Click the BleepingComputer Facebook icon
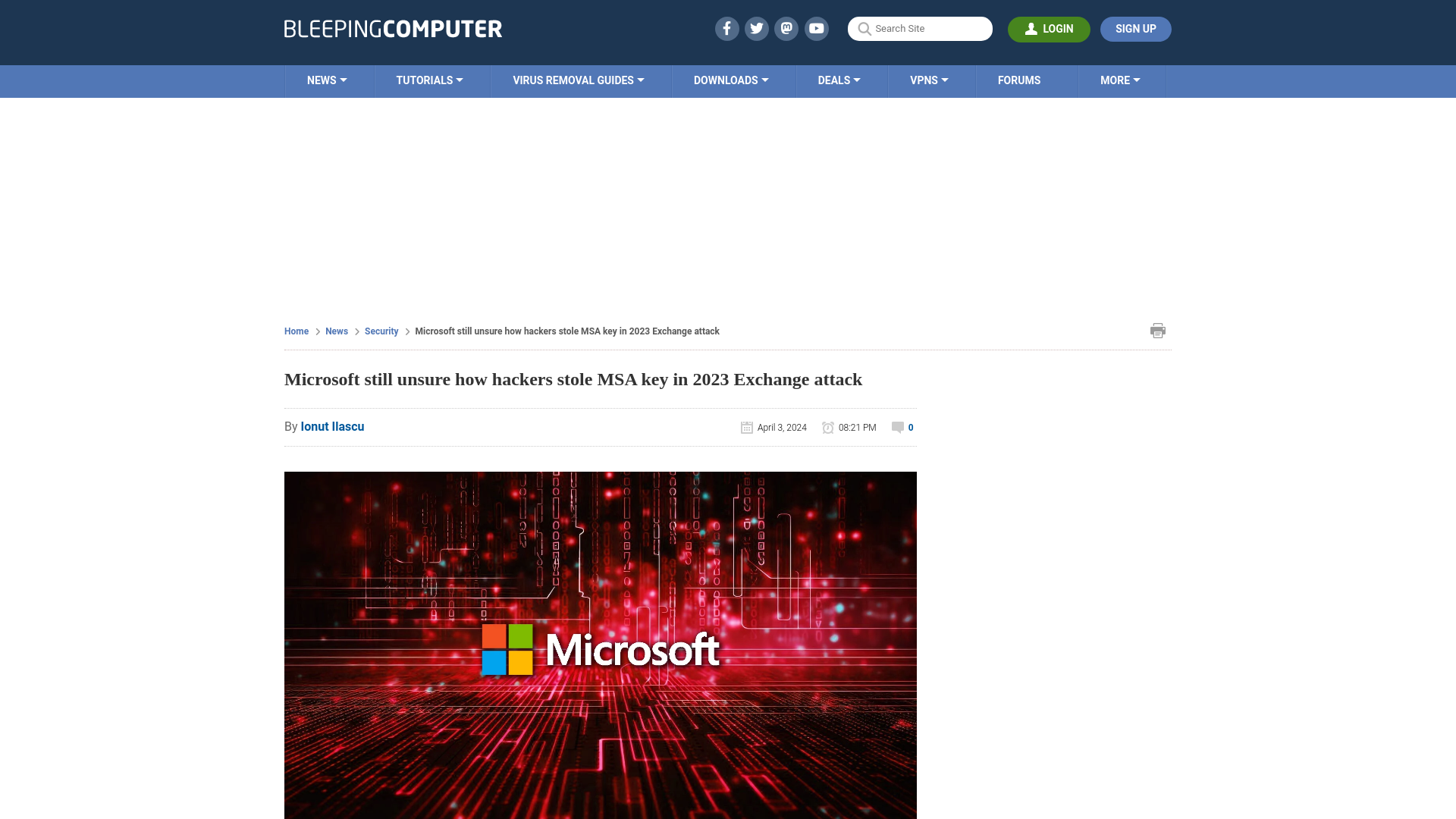 [726, 28]
